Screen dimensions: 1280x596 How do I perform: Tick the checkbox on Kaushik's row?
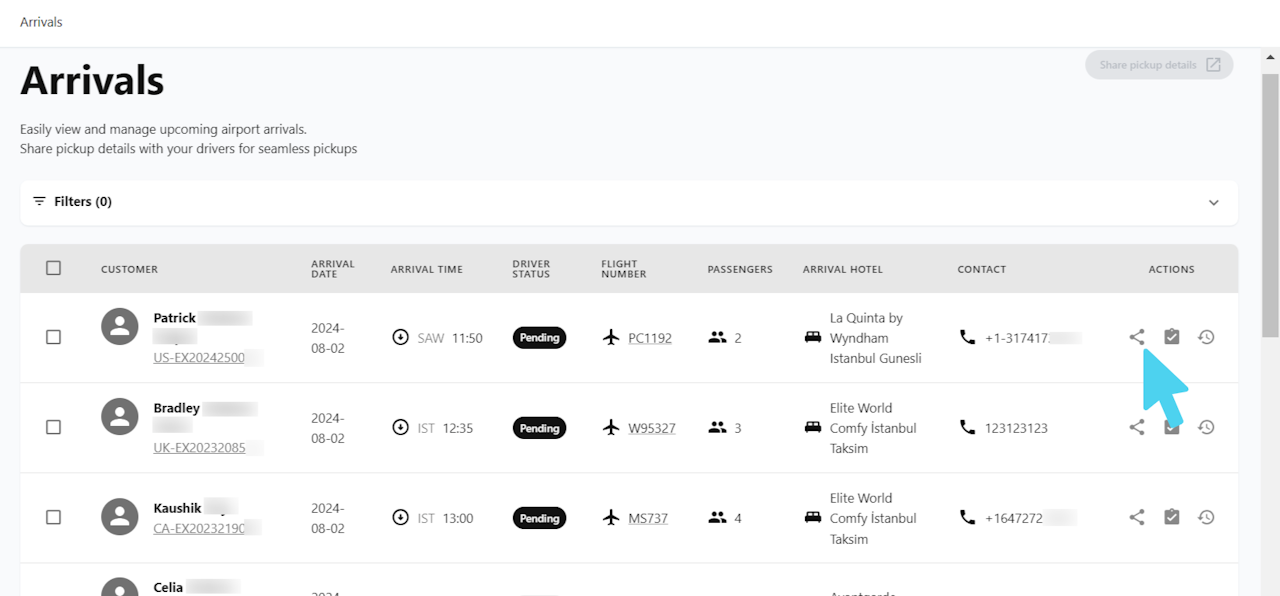54,517
